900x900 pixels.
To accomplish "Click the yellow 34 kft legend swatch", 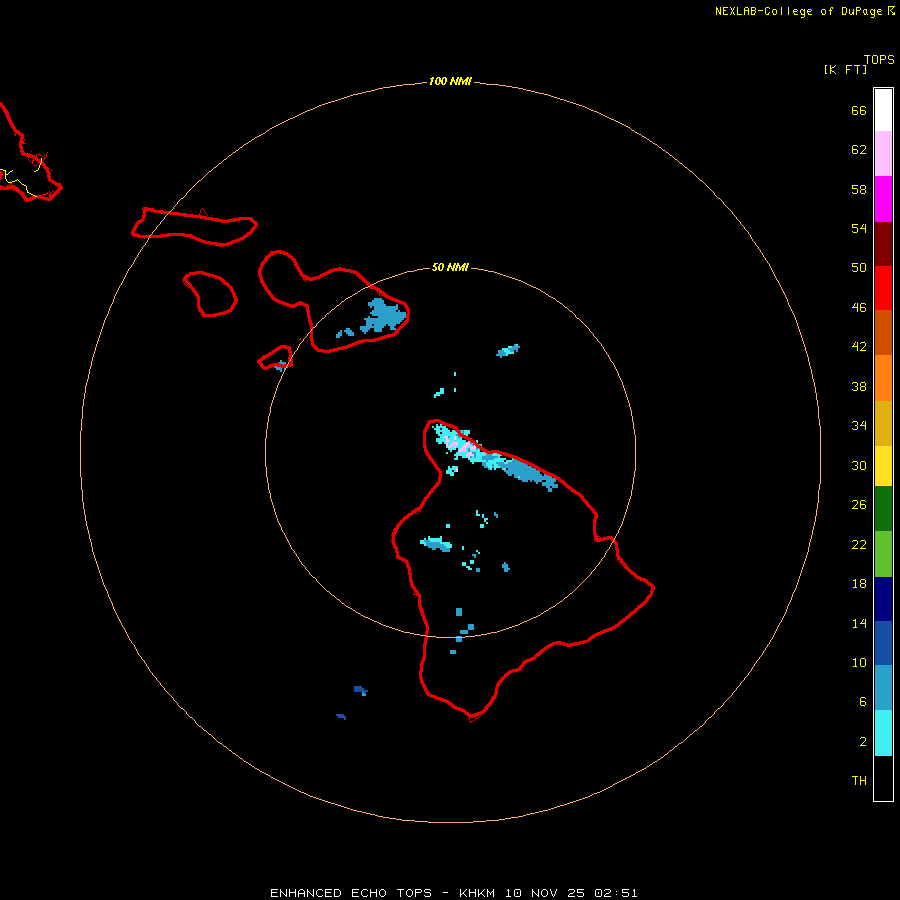I will [x=883, y=466].
